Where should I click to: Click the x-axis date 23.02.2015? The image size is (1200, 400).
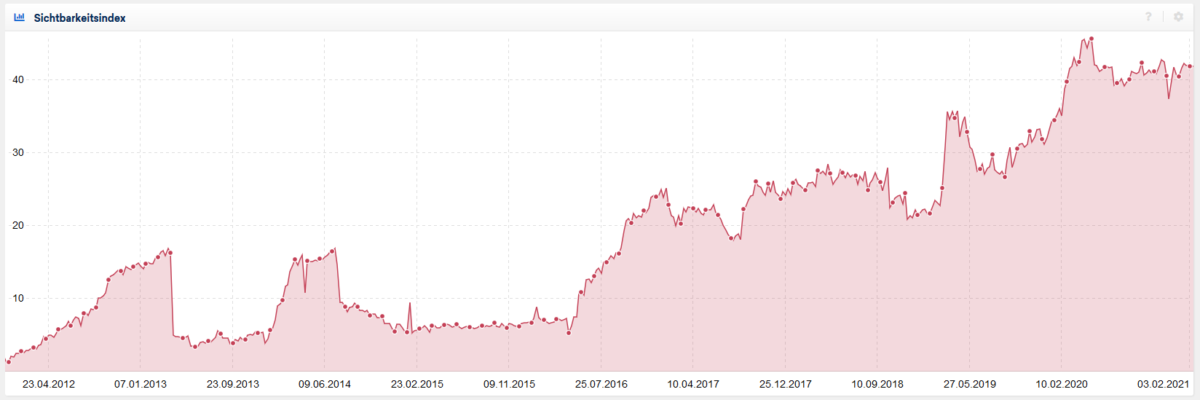[417, 384]
